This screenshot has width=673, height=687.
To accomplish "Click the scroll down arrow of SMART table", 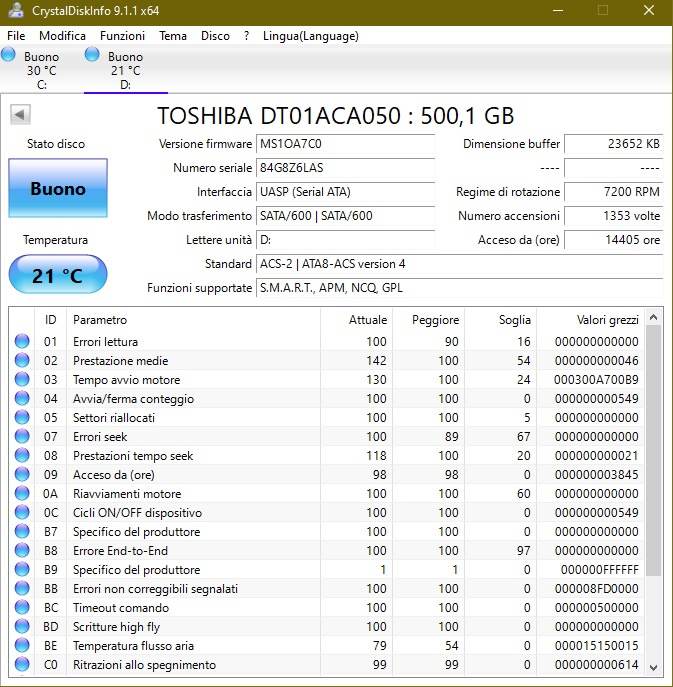I will [653, 667].
